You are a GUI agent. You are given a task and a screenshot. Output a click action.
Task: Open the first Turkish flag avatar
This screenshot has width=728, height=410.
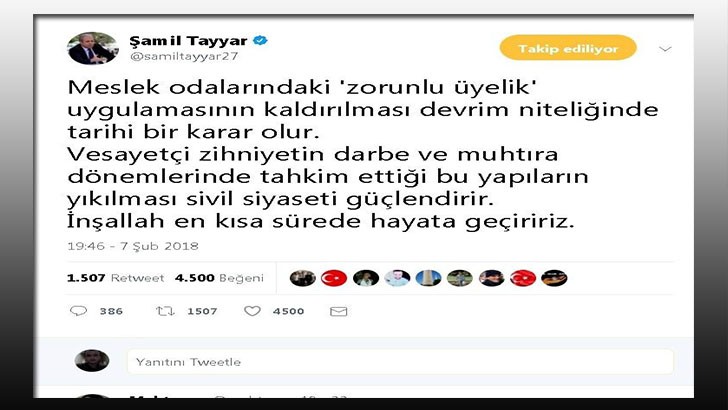tap(334, 278)
